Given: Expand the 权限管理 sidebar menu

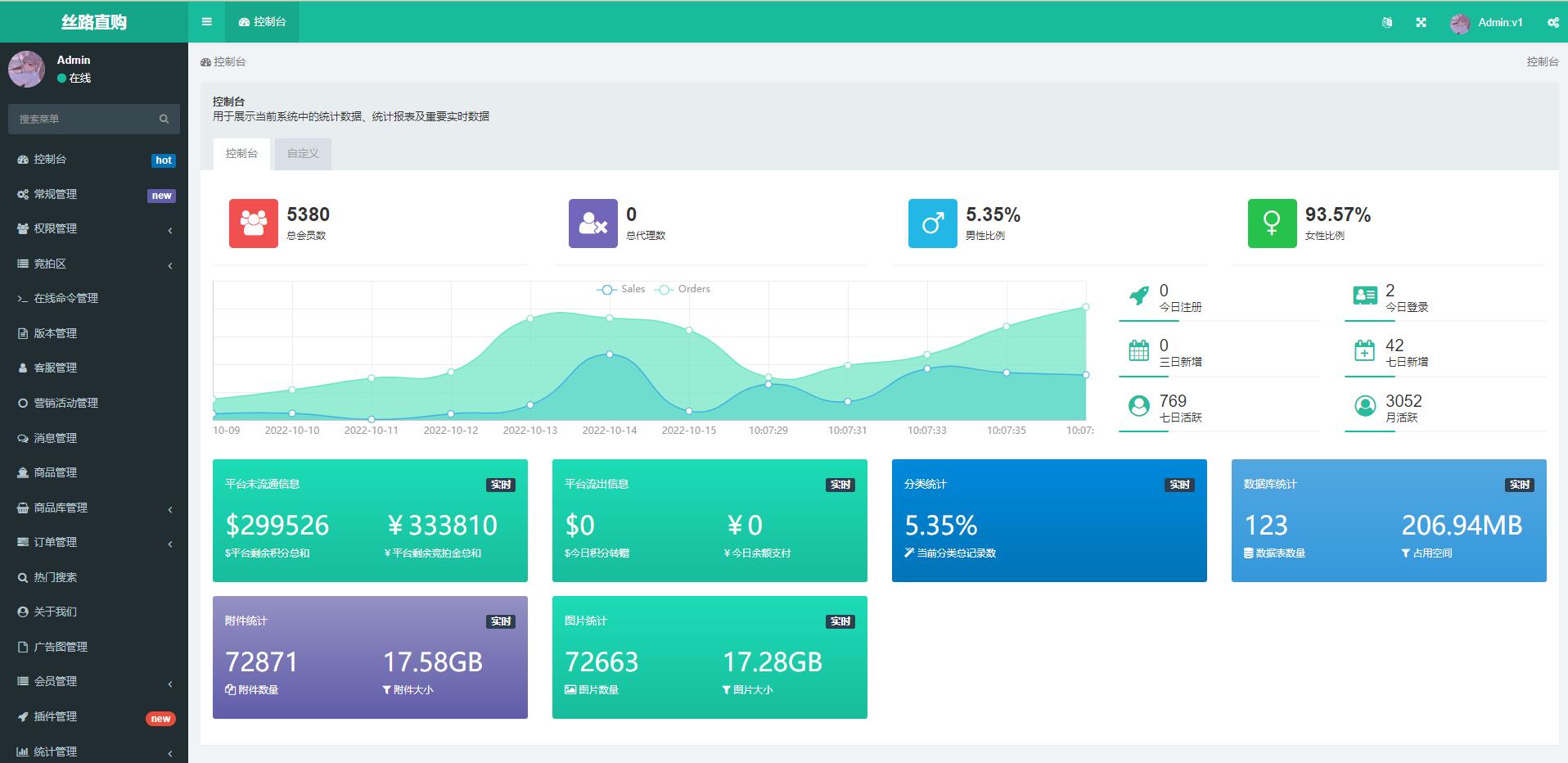Looking at the screenshot, I should pyautogui.click(x=94, y=229).
